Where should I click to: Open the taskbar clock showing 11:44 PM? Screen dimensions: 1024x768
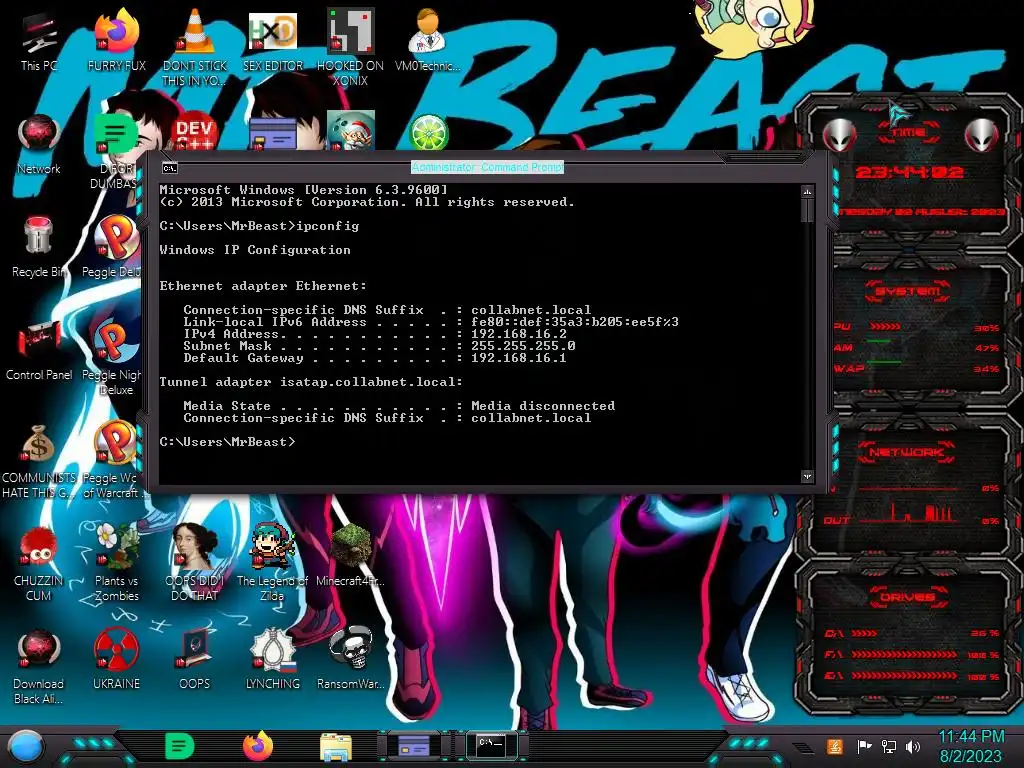point(971,746)
